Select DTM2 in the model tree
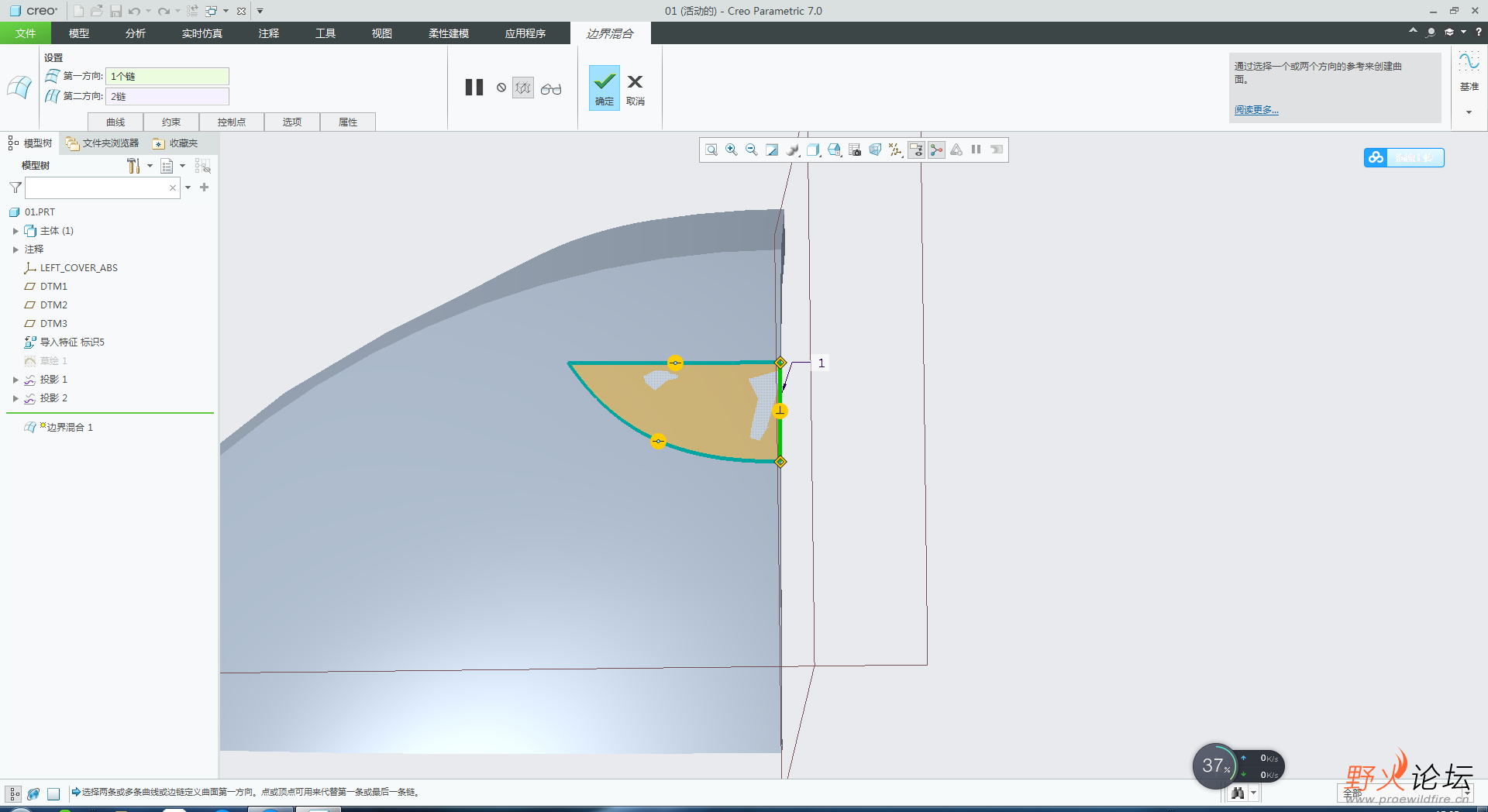The width and height of the screenshot is (1488, 812). [46, 305]
